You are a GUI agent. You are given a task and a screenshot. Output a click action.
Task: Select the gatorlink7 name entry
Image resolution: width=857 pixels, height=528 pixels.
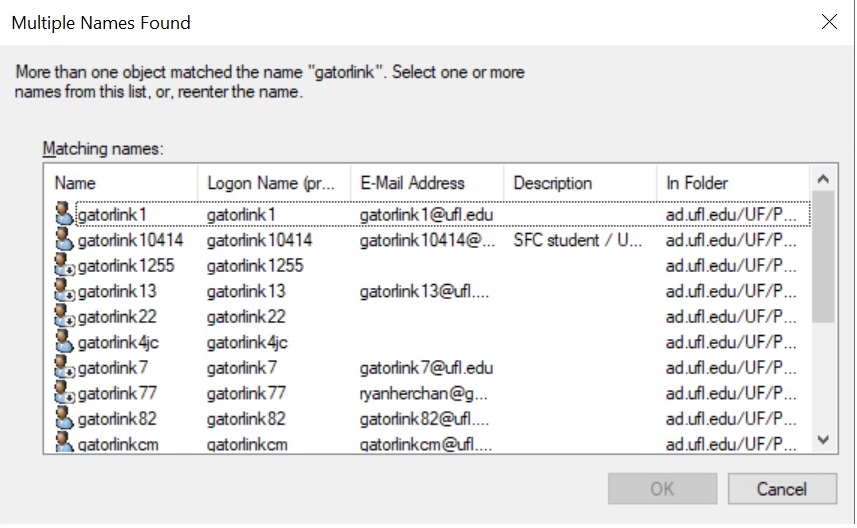pos(113,368)
